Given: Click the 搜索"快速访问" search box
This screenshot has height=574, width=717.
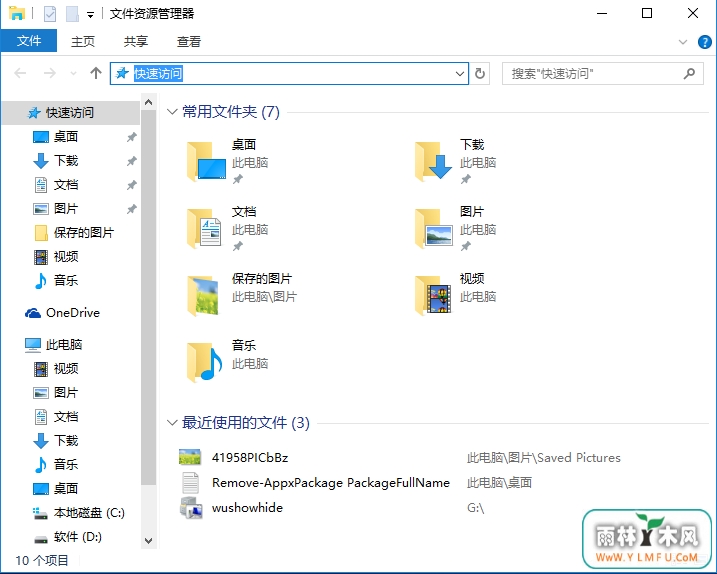Looking at the screenshot, I should (x=603, y=74).
